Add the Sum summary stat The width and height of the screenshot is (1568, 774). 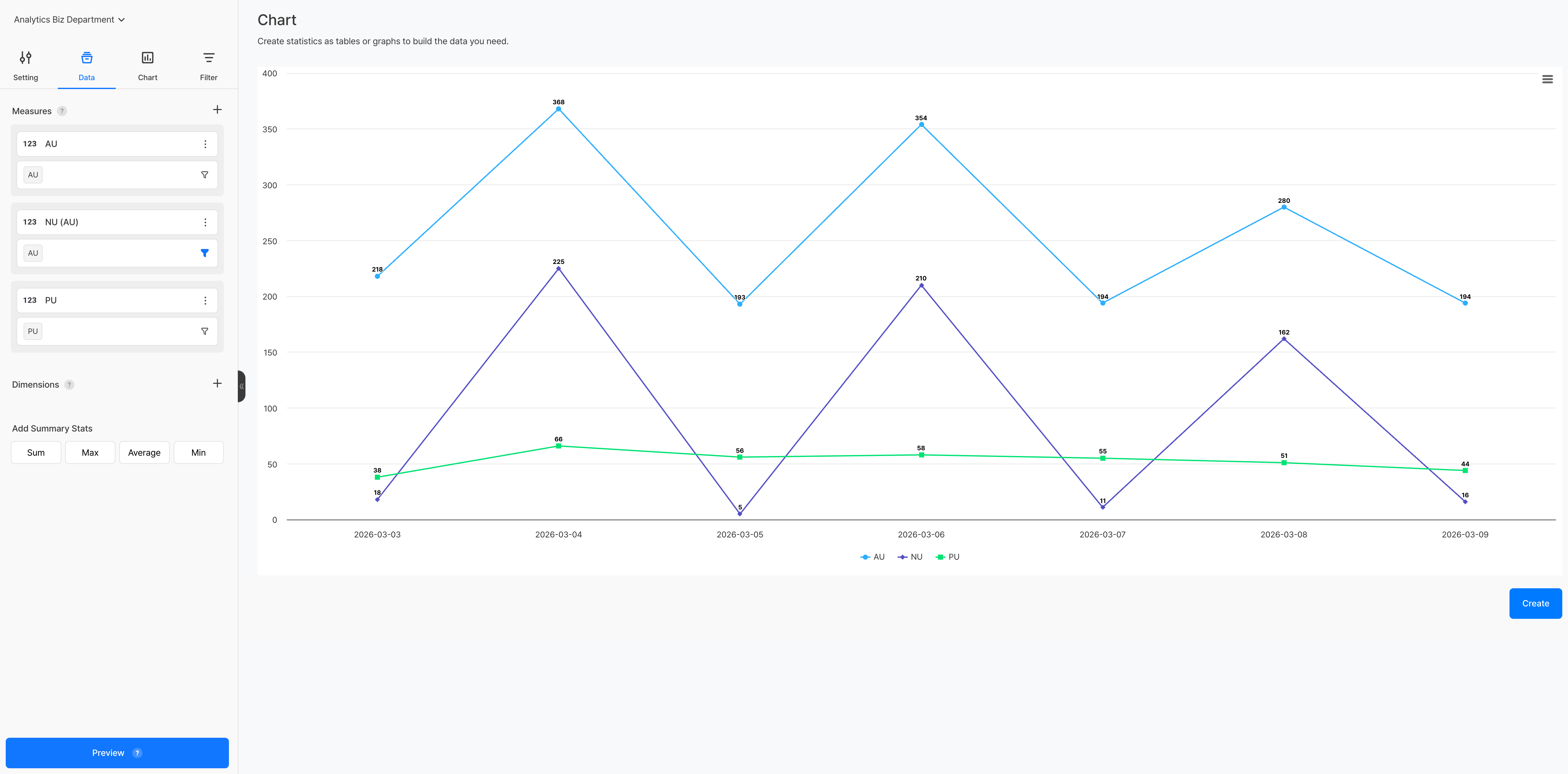(x=36, y=453)
